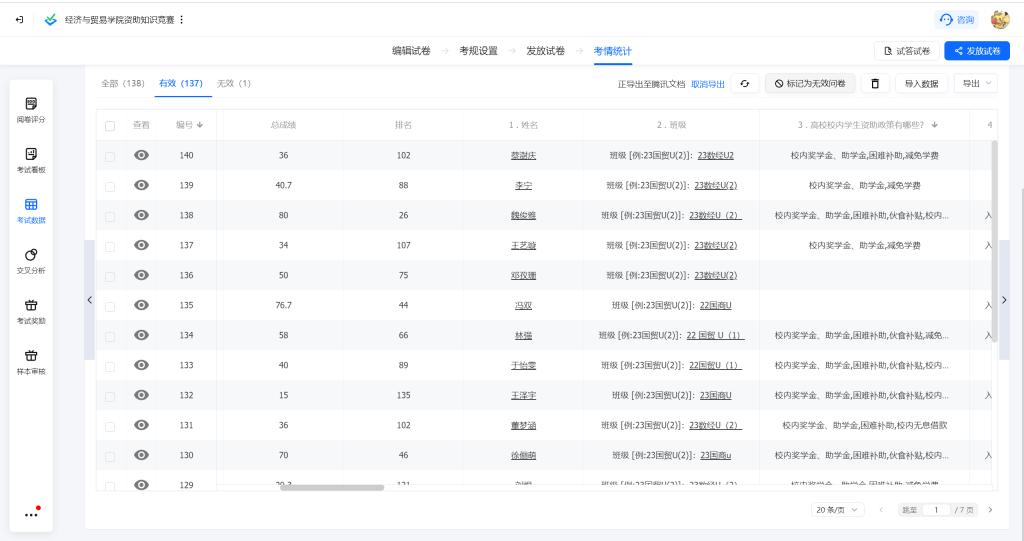View the answer sheet for row 131
The width and height of the screenshot is (1024, 541).
pos(141,425)
